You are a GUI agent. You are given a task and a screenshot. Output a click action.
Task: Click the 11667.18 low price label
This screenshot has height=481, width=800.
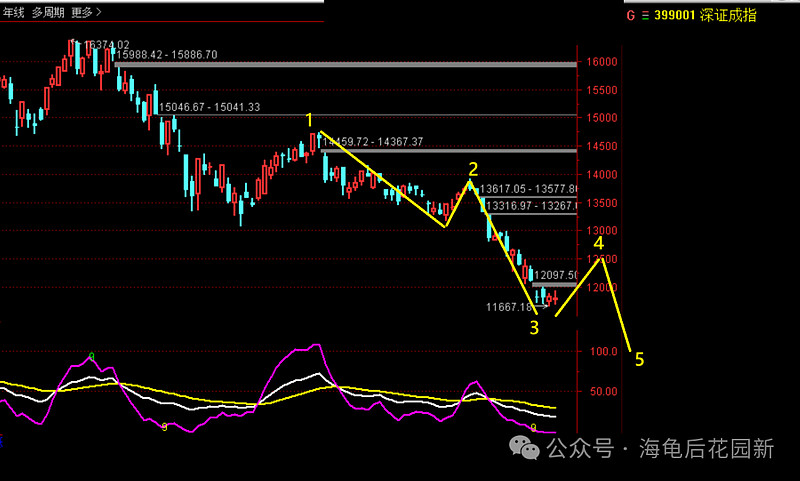point(509,307)
